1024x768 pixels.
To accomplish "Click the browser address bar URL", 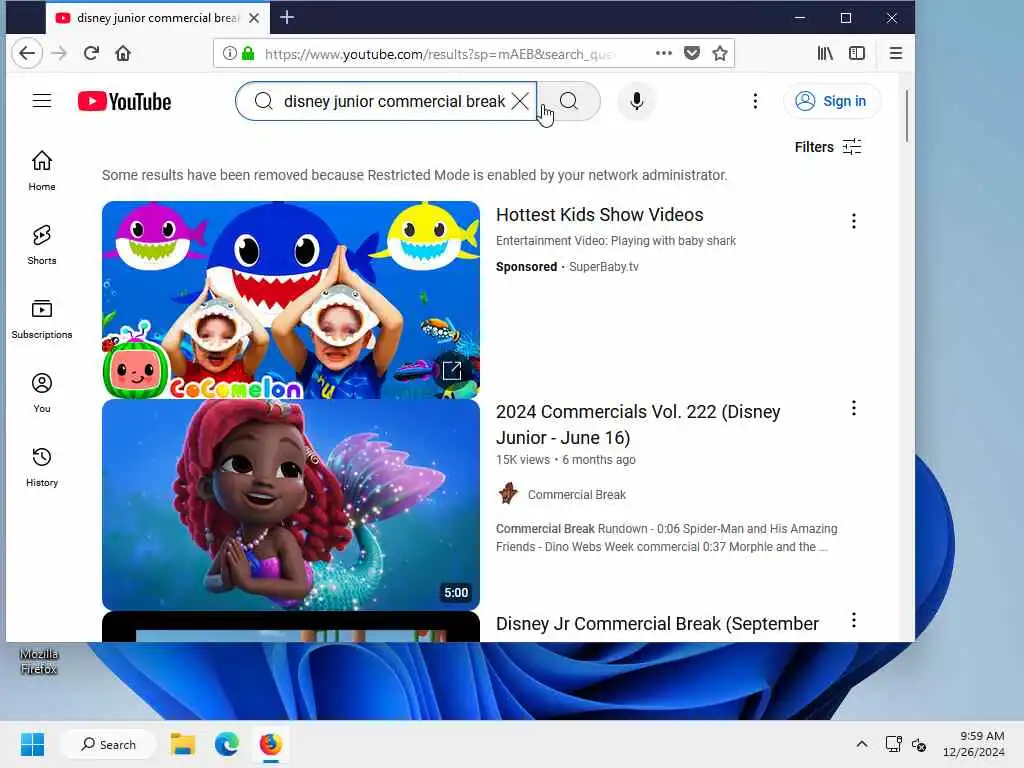I will click(438, 54).
